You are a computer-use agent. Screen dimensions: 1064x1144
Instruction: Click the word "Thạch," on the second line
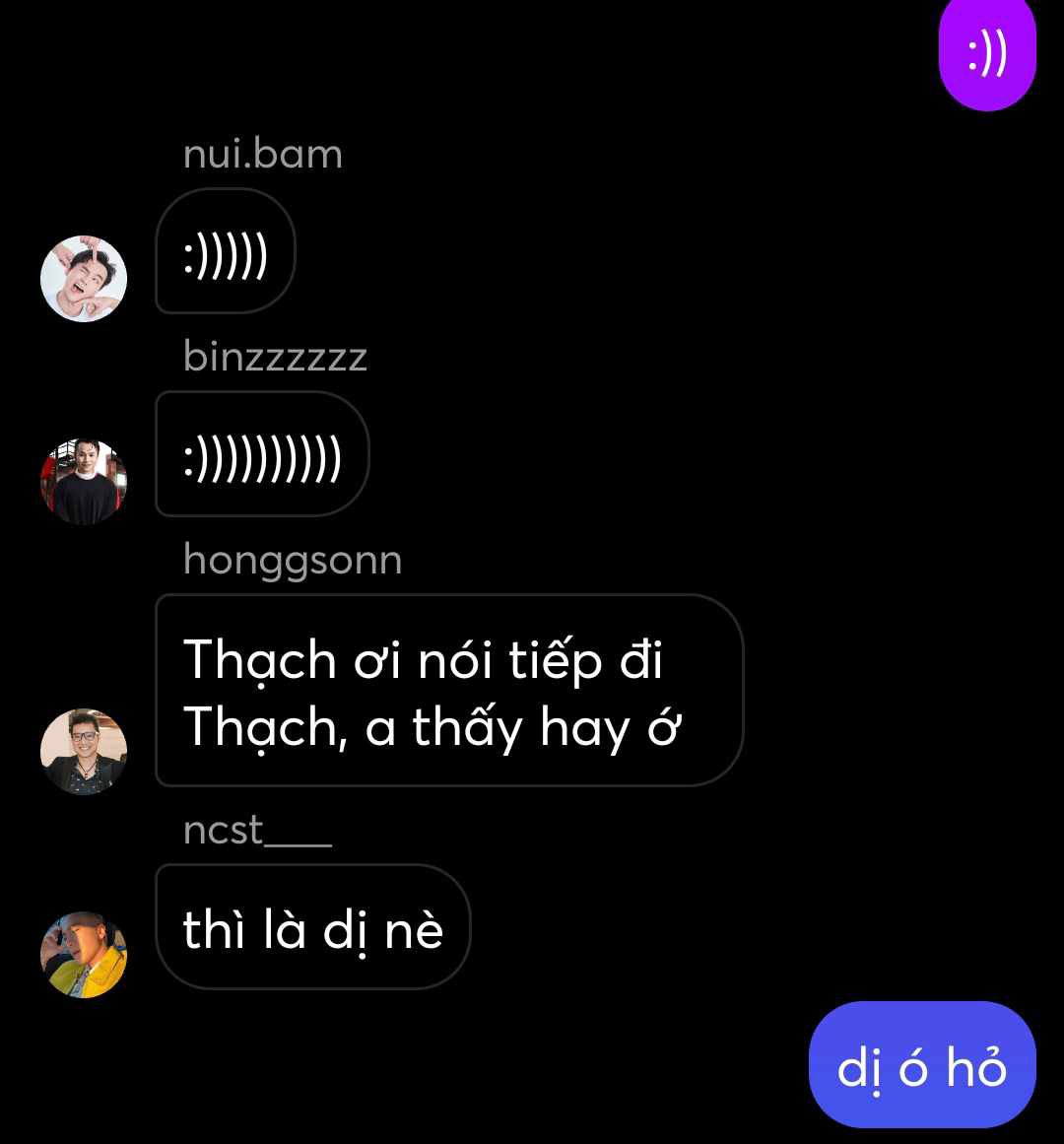coord(265,727)
